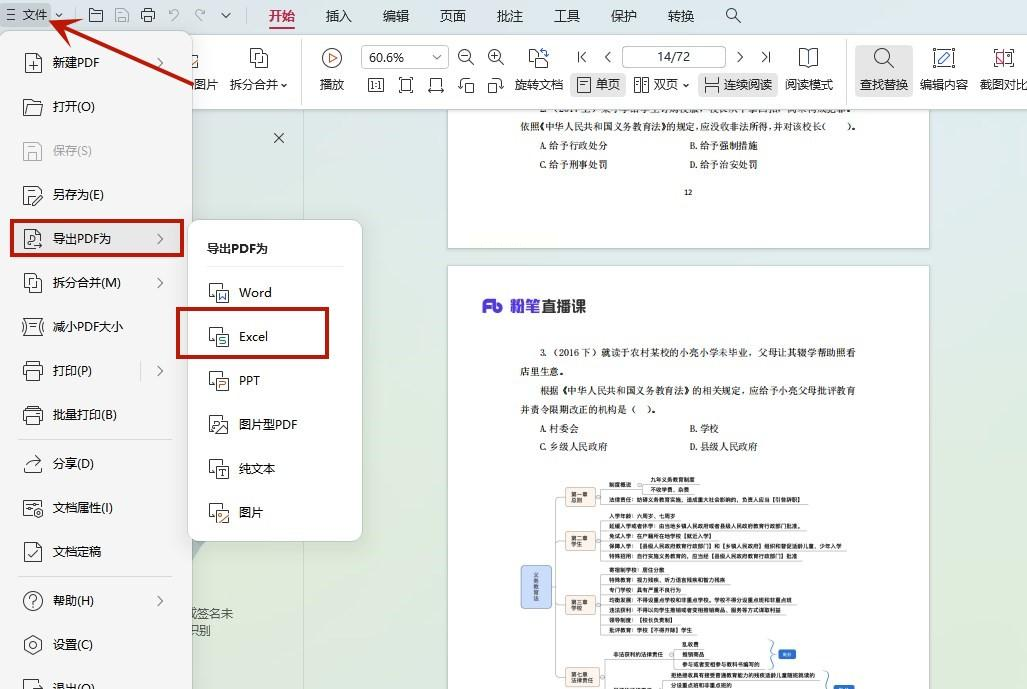Image resolution: width=1027 pixels, height=689 pixels.
Task: Open the 60.6% zoom level dropdown
Action: [x=436, y=57]
